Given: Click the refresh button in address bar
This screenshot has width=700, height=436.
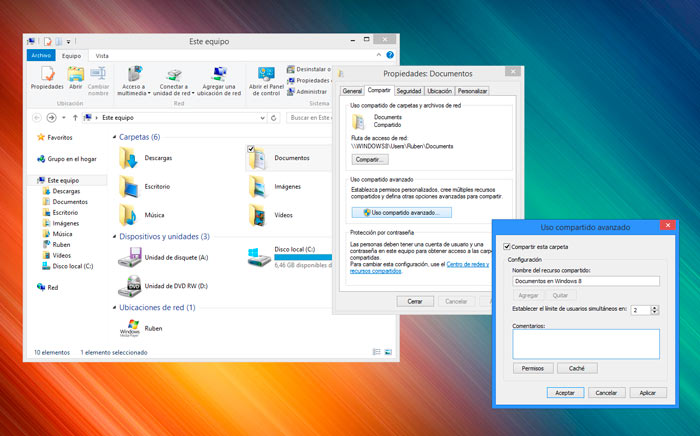Looking at the screenshot, I should pos(274,118).
